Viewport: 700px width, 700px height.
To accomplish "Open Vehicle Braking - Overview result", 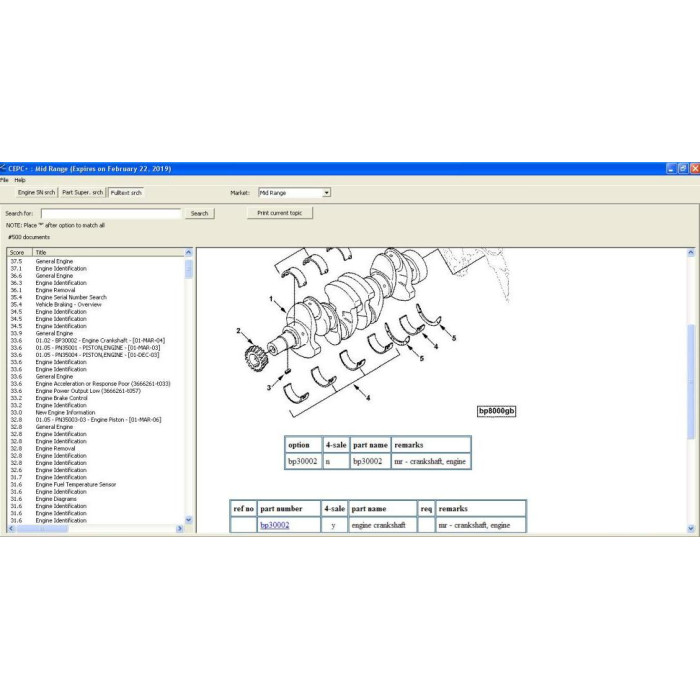I will [96, 304].
